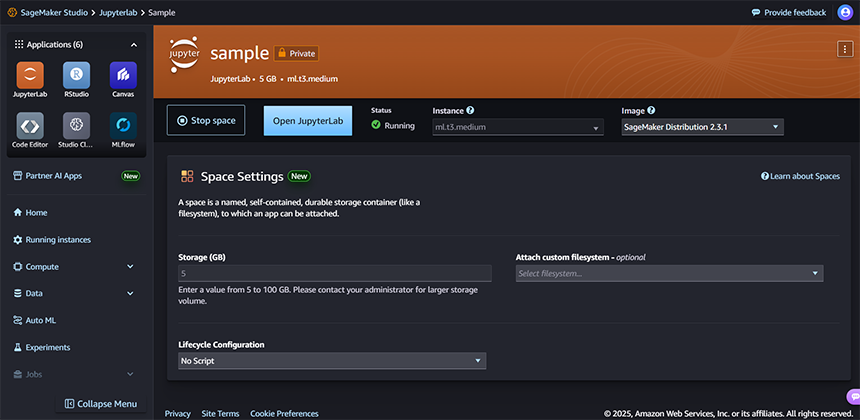Click the Storage (GB) input field
The image size is (860, 420).
click(335, 274)
